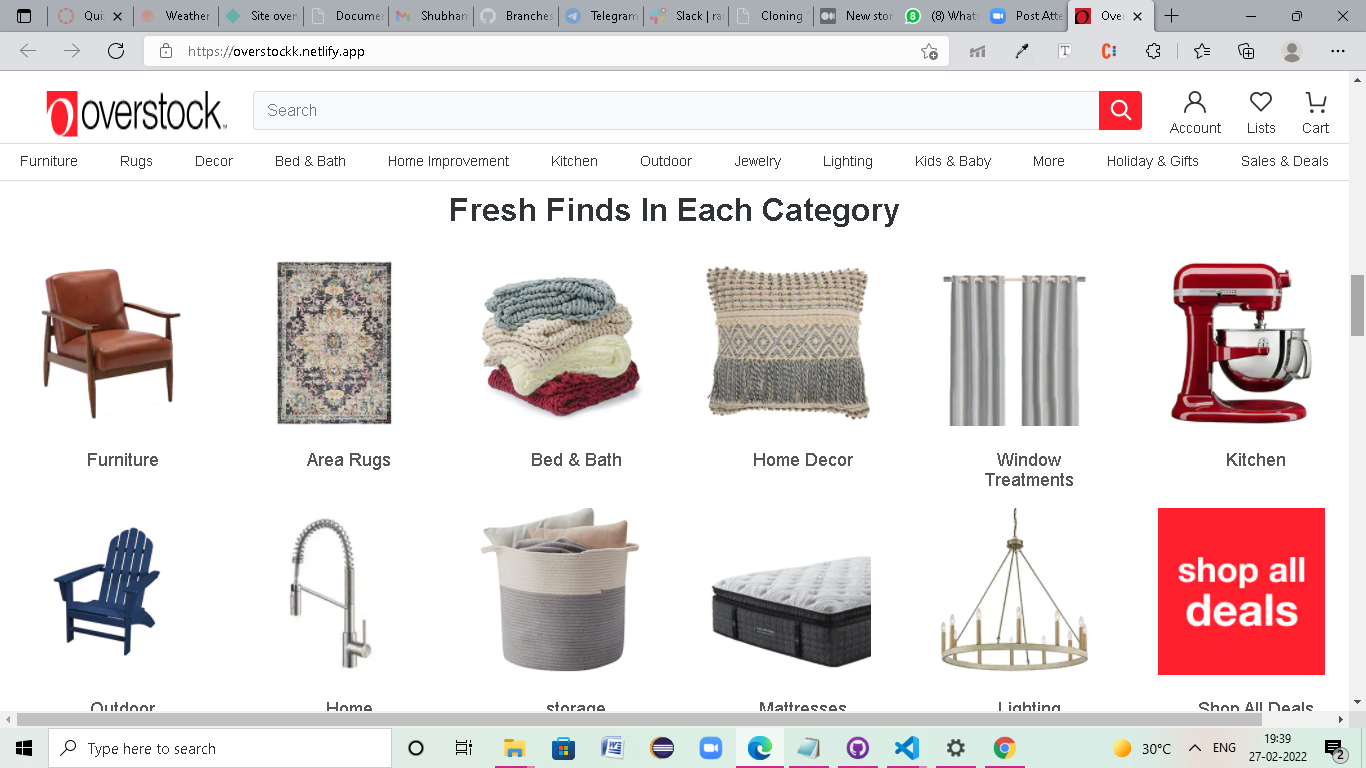Screen dimensions: 1366x768
Task: Open browser Settings and more menu
Action: (1338, 51)
